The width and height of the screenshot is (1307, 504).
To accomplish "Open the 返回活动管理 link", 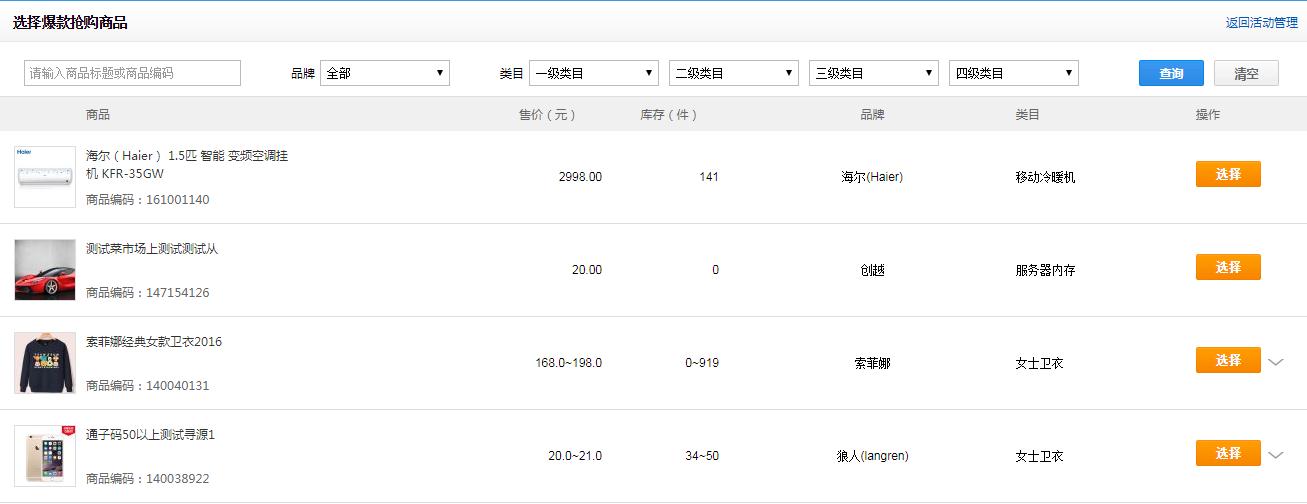I will (x=1262, y=22).
